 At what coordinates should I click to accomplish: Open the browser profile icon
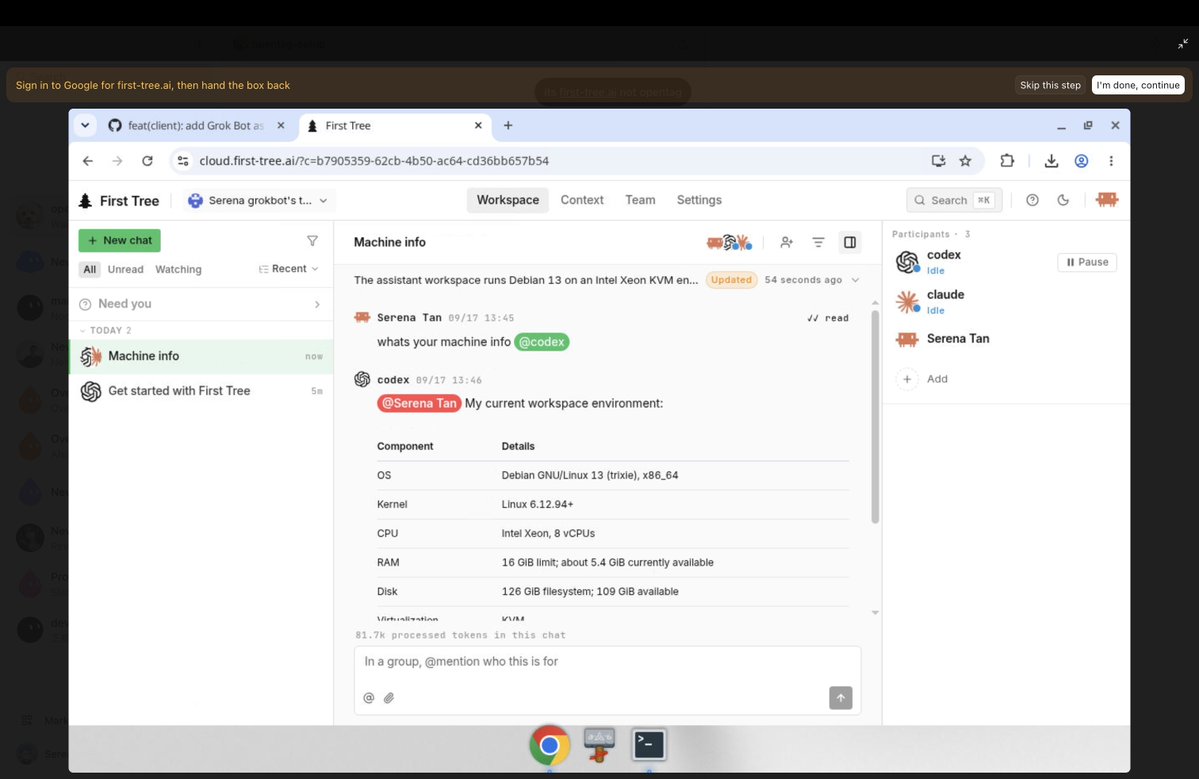point(1081,161)
